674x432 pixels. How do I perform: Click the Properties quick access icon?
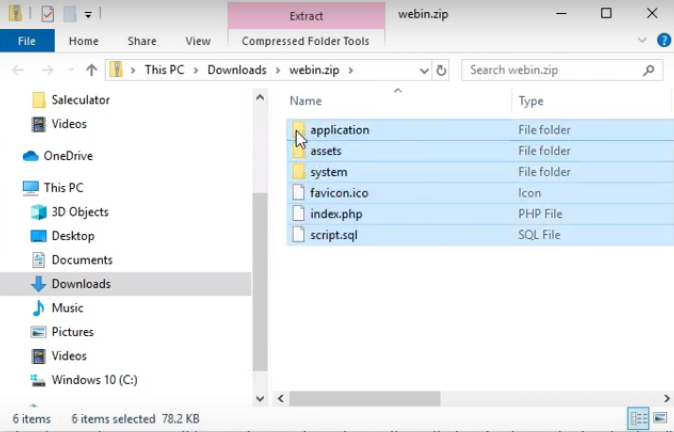(47, 14)
